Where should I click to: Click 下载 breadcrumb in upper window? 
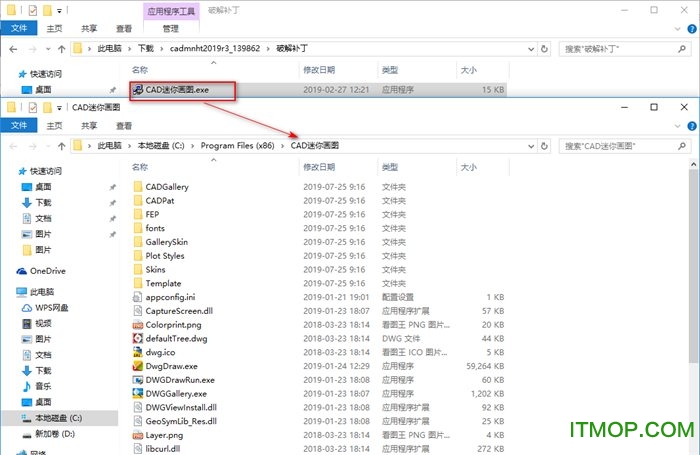[146, 48]
